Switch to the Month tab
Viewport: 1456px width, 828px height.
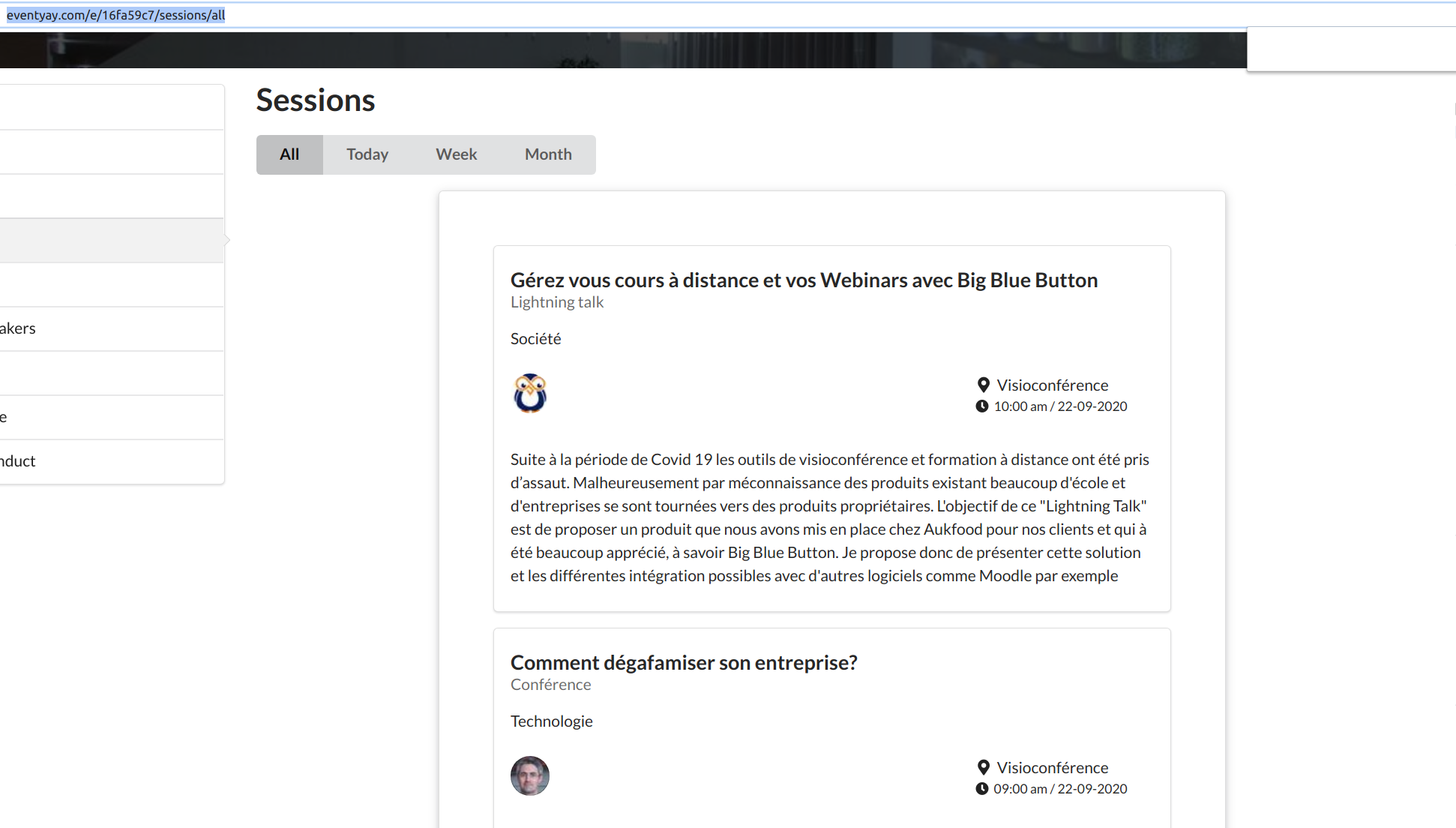(x=548, y=154)
